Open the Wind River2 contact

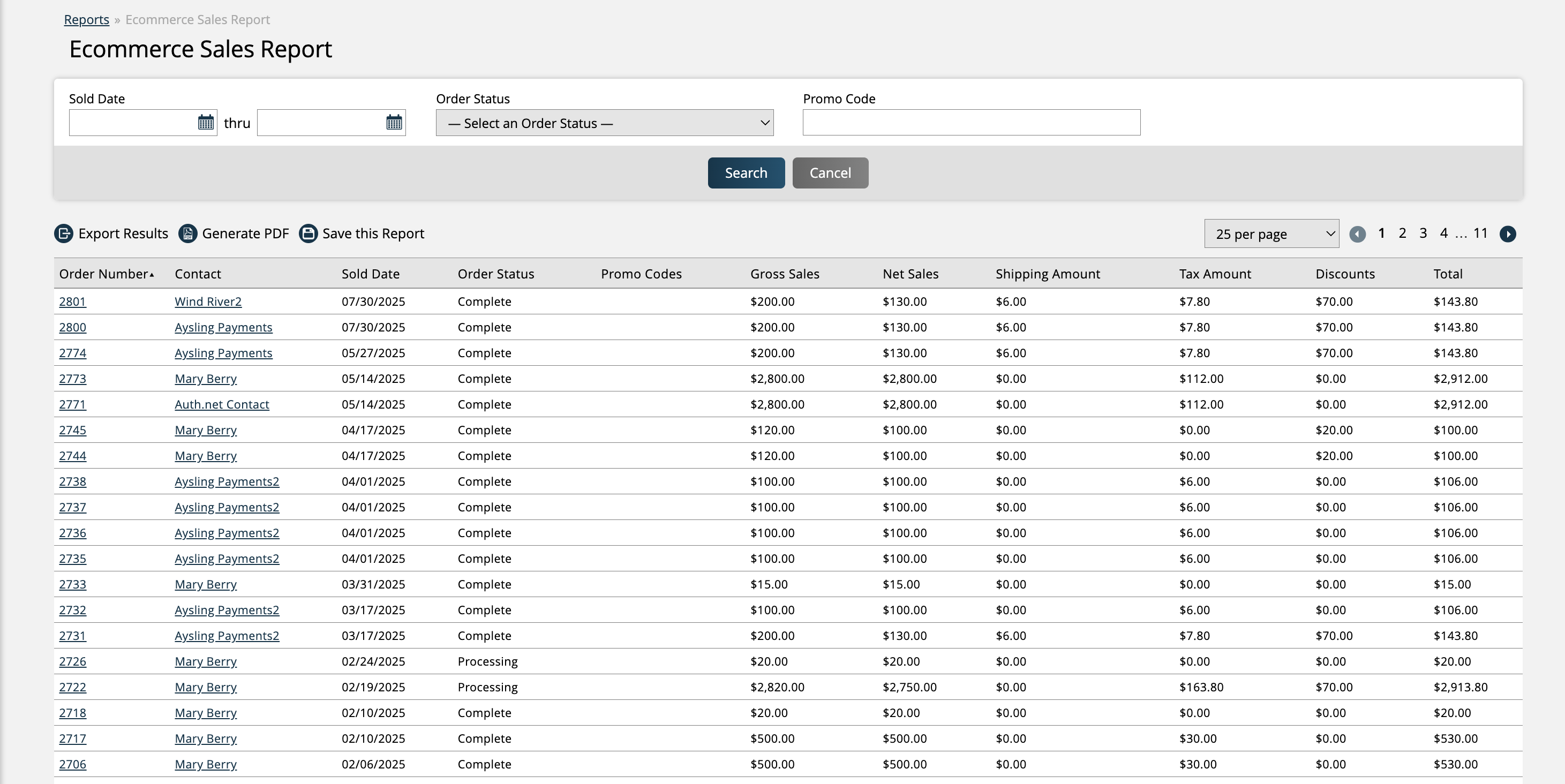coord(207,301)
